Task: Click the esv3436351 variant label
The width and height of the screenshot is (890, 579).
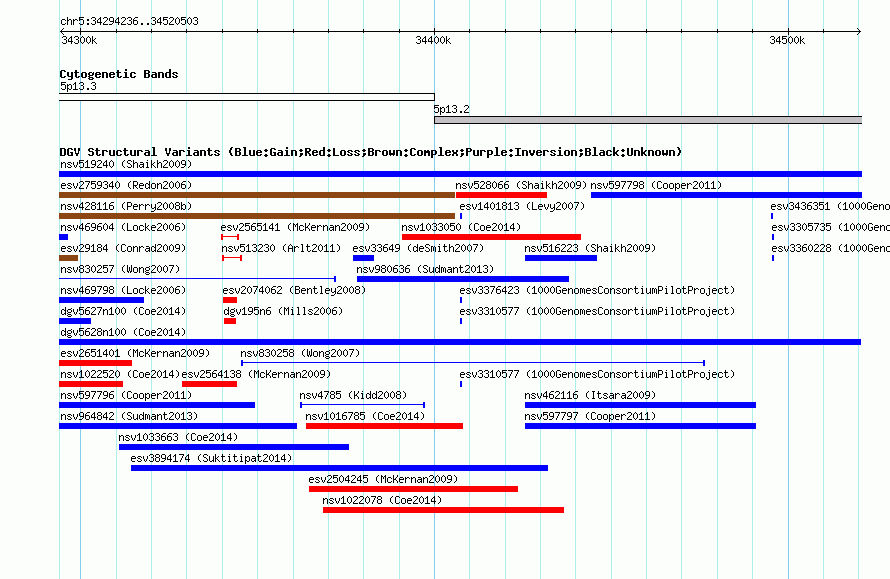Action: tap(830, 206)
